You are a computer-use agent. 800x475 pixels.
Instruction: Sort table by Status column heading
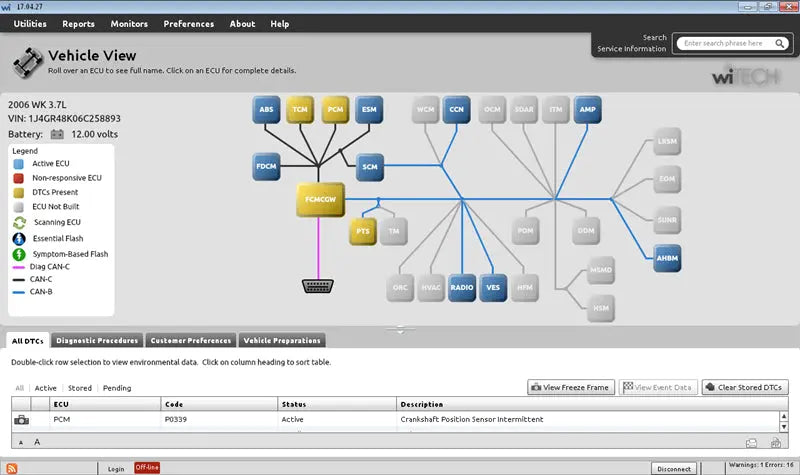point(292,404)
